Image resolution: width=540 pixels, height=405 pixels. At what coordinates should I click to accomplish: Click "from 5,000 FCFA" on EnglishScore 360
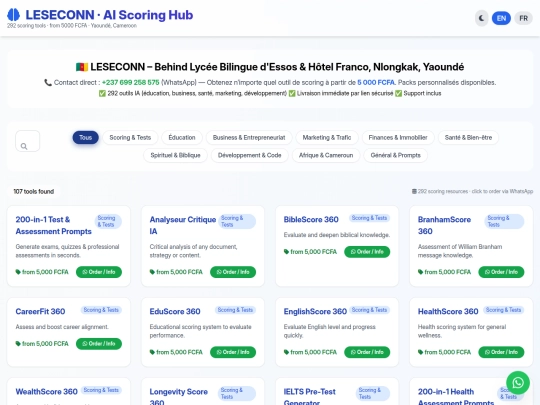pos(313,352)
